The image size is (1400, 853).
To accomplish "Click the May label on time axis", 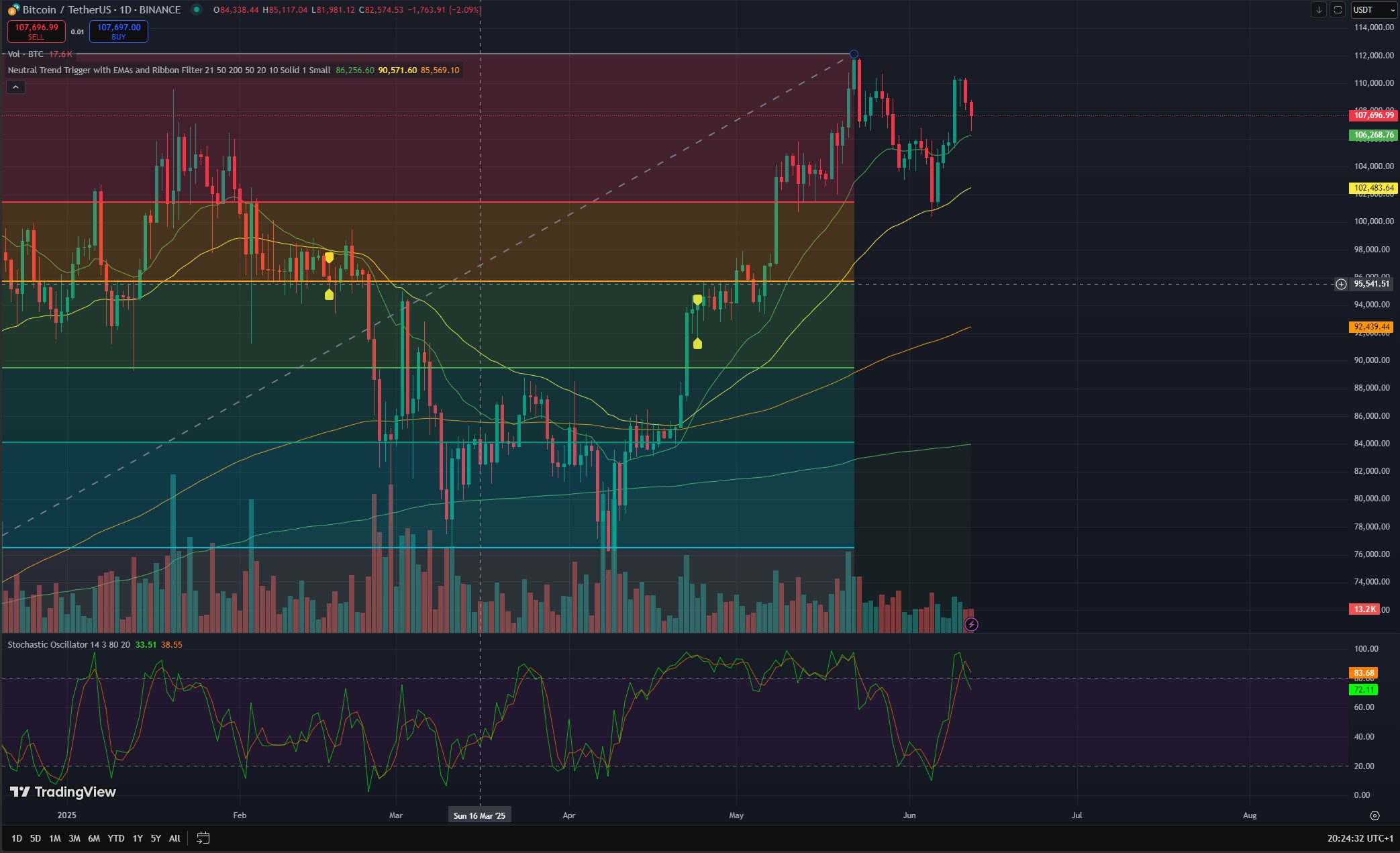I will click(x=736, y=815).
